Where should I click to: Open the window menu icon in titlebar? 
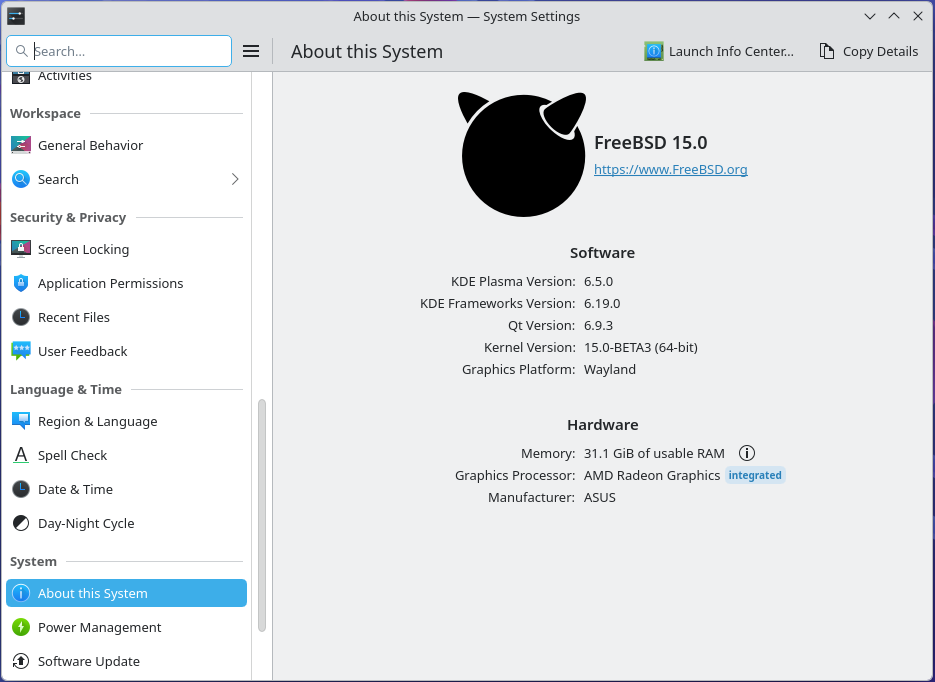(16, 16)
